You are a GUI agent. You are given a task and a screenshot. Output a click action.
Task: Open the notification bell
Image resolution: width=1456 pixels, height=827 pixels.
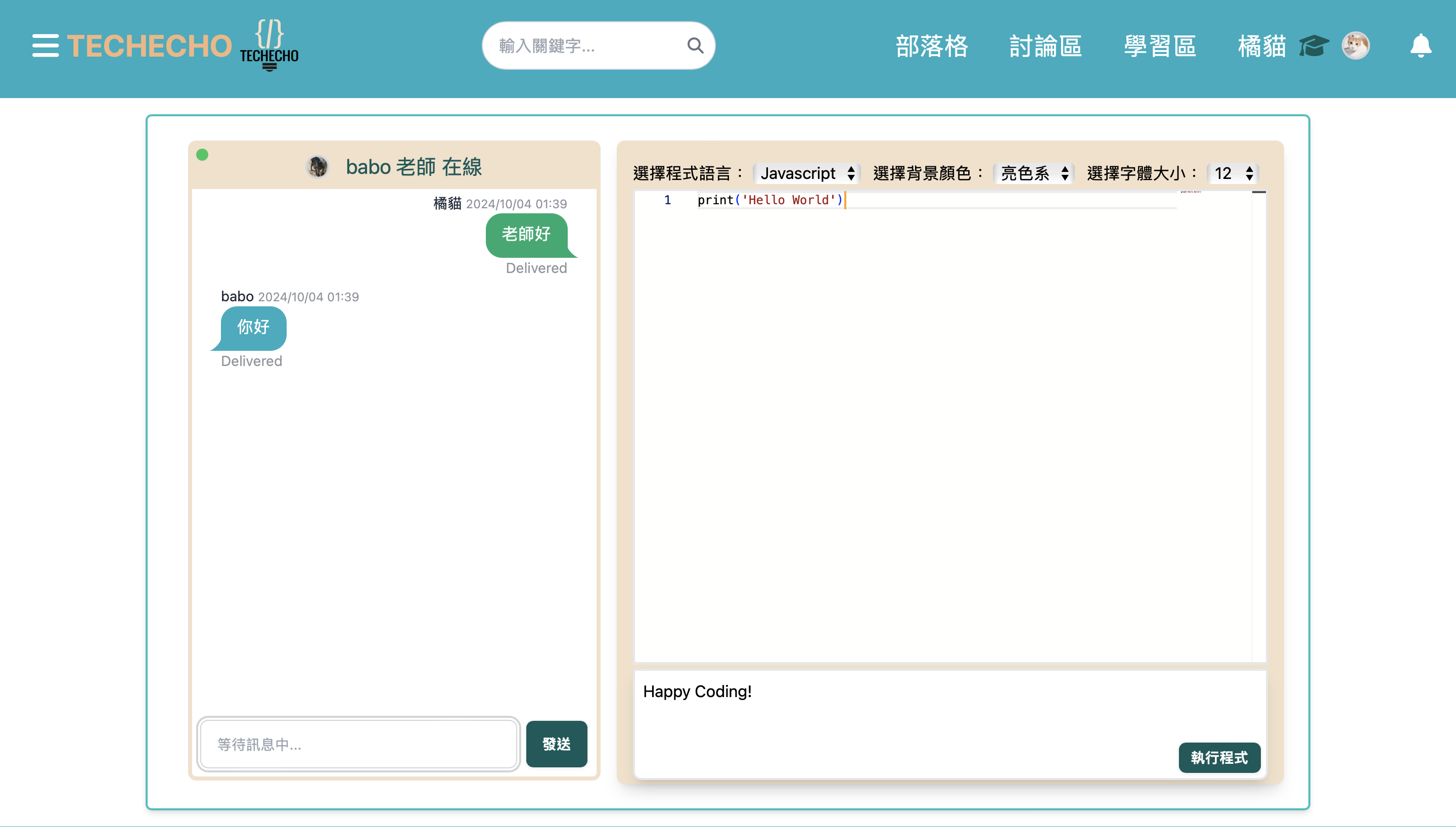tap(1421, 45)
